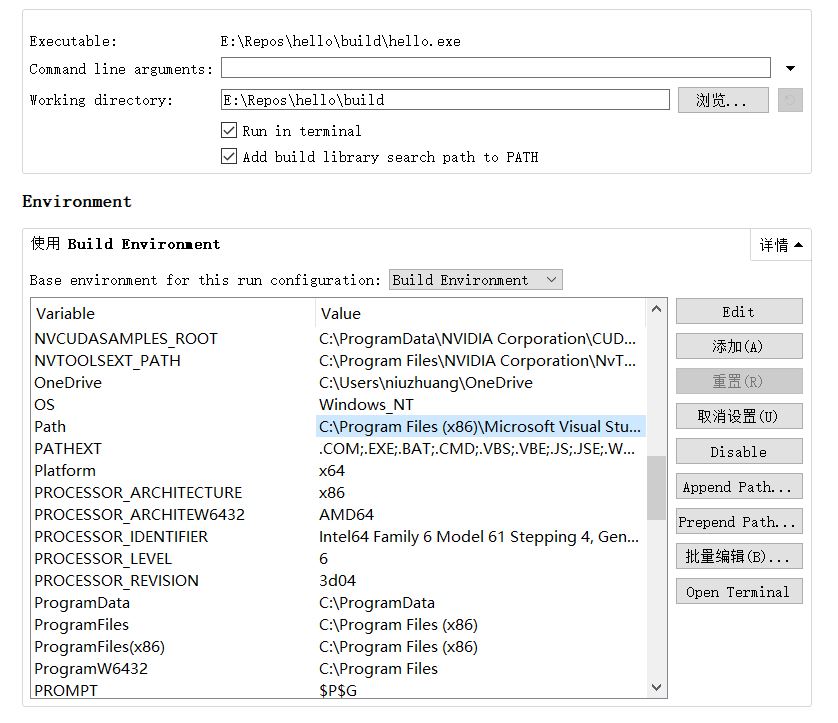
Task: Click the 浏览... browse button
Action: coord(722,100)
